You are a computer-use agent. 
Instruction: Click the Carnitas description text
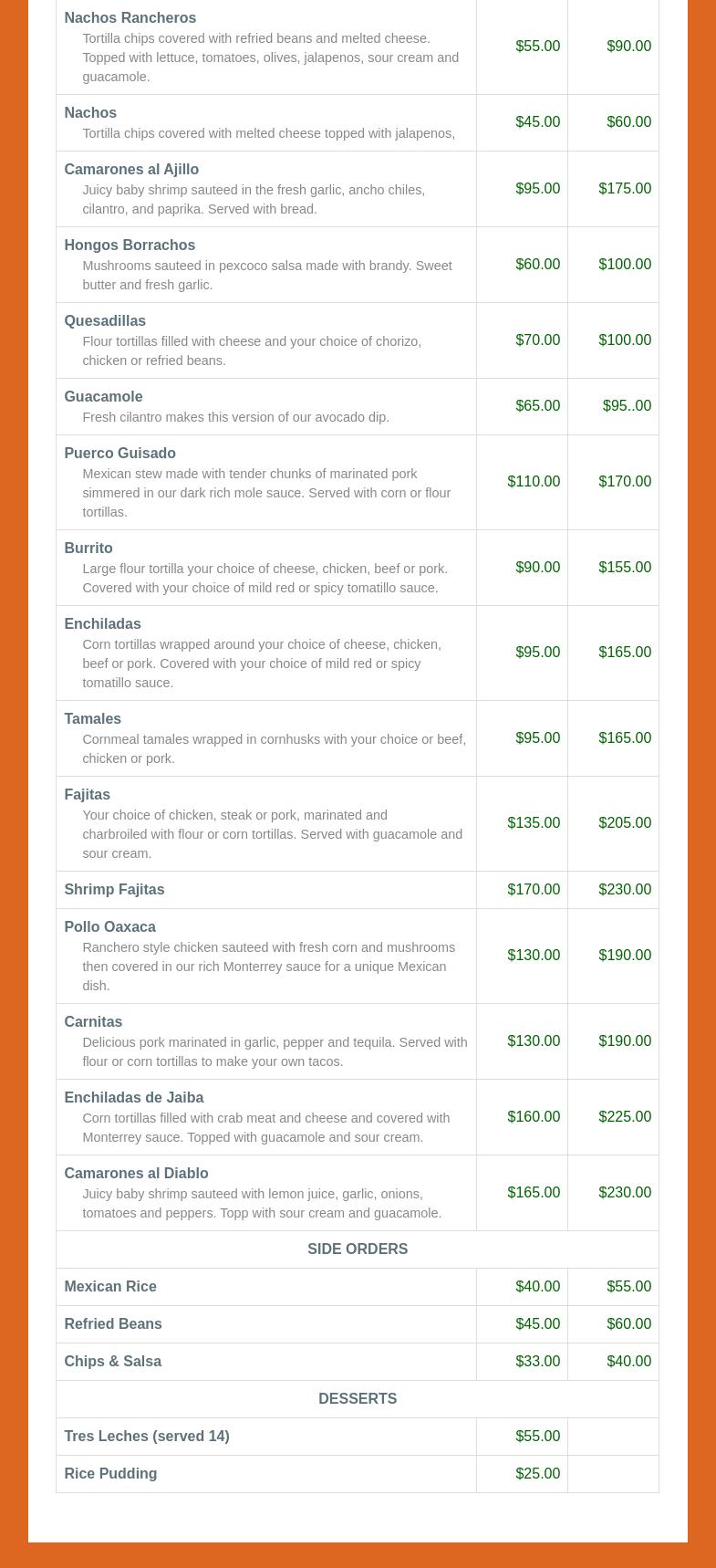[x=274, y=1051]
